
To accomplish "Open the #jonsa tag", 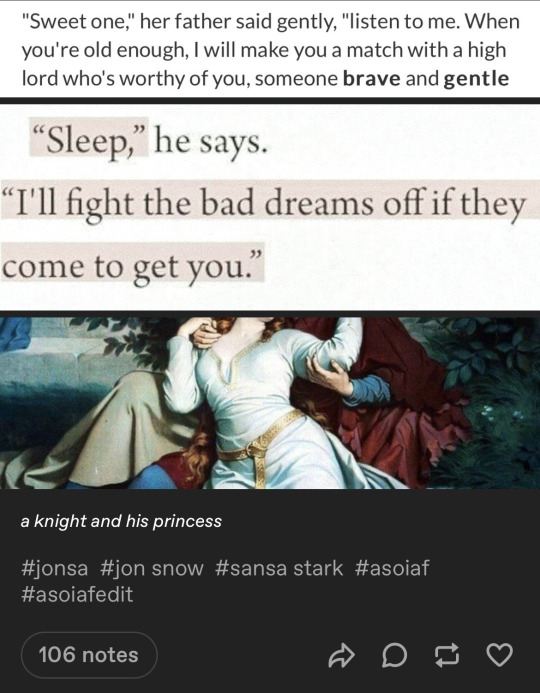I will pos(54,568).
